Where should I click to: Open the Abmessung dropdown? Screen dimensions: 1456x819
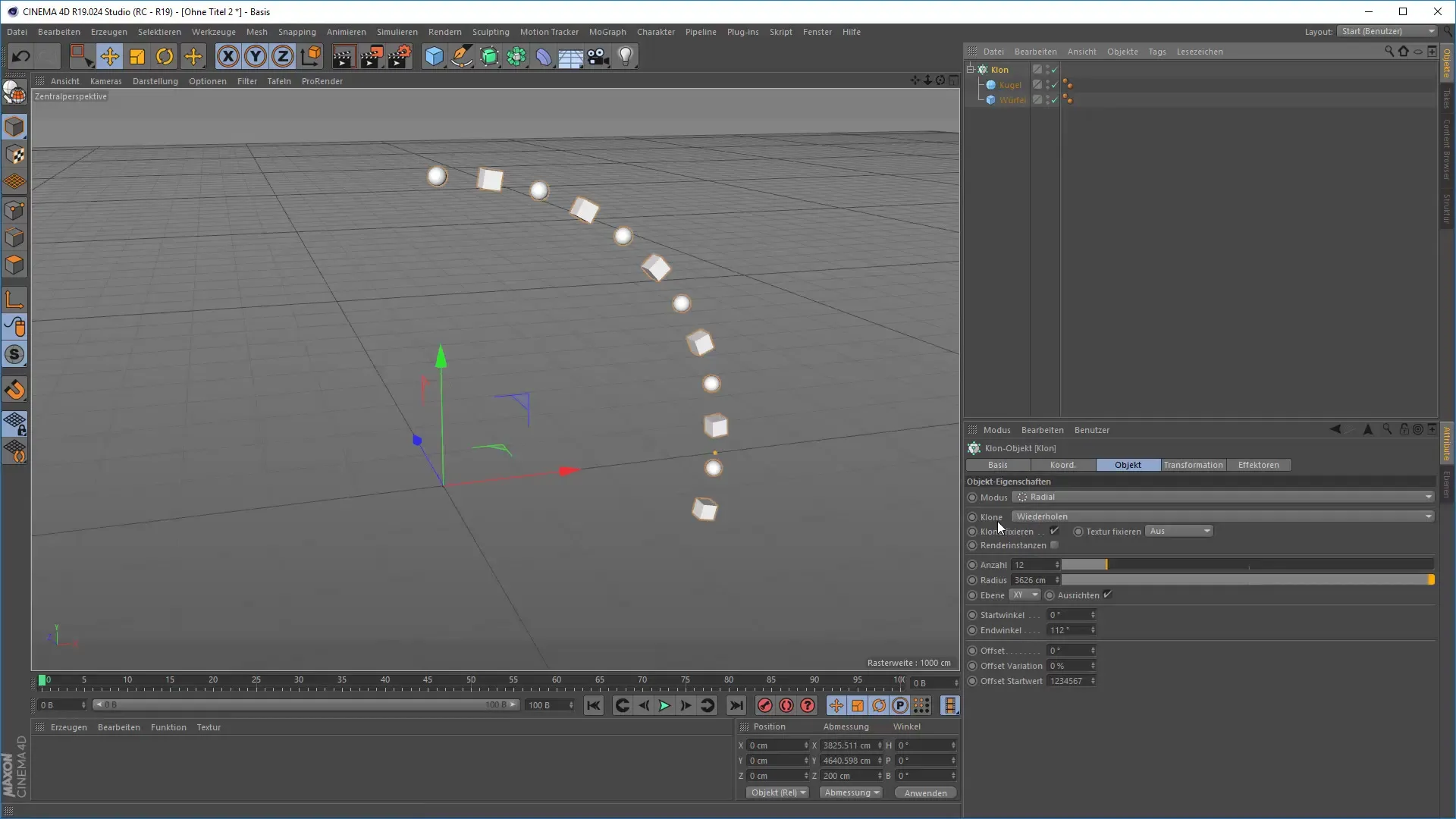[x=852, y=792]
